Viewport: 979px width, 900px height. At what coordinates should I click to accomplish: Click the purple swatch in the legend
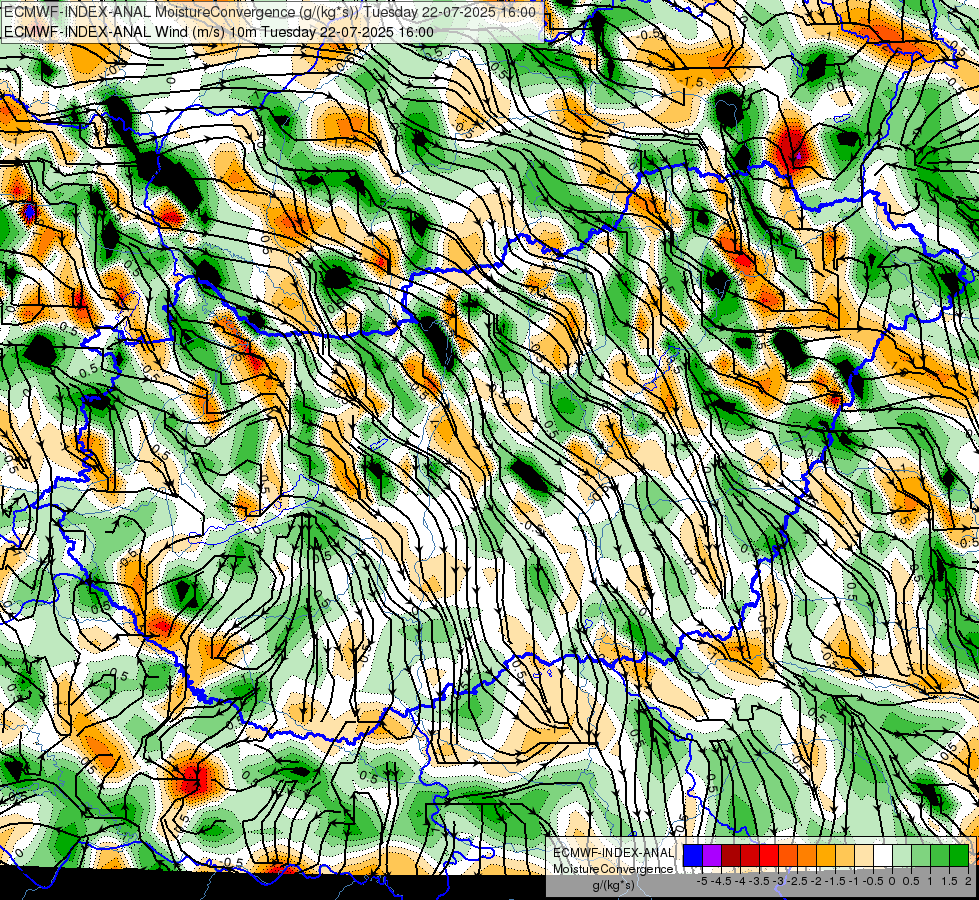point(712,856)
